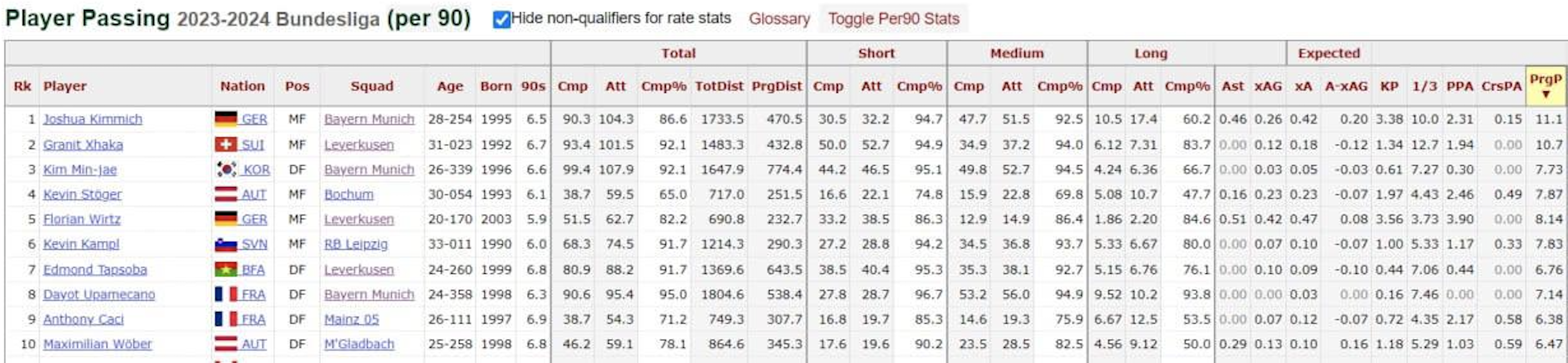
Task: Click the Player column header
Action: tap(65, 86)
